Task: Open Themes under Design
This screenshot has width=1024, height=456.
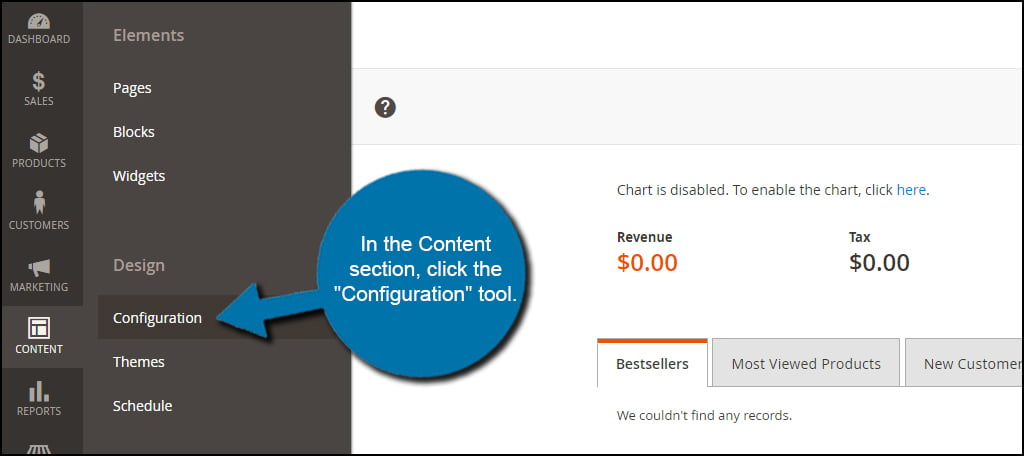Action: 139,362
